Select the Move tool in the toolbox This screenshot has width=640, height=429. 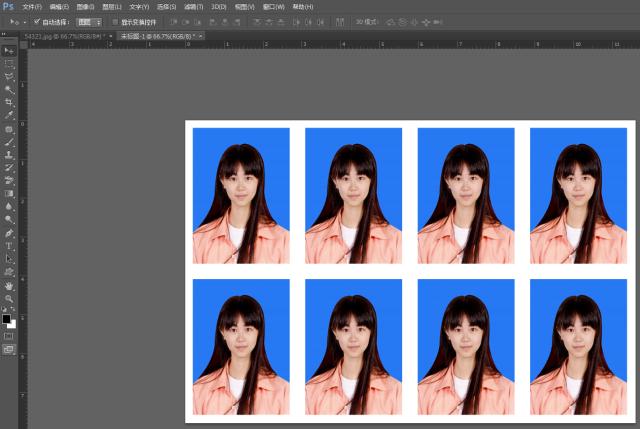click(9, 50)
